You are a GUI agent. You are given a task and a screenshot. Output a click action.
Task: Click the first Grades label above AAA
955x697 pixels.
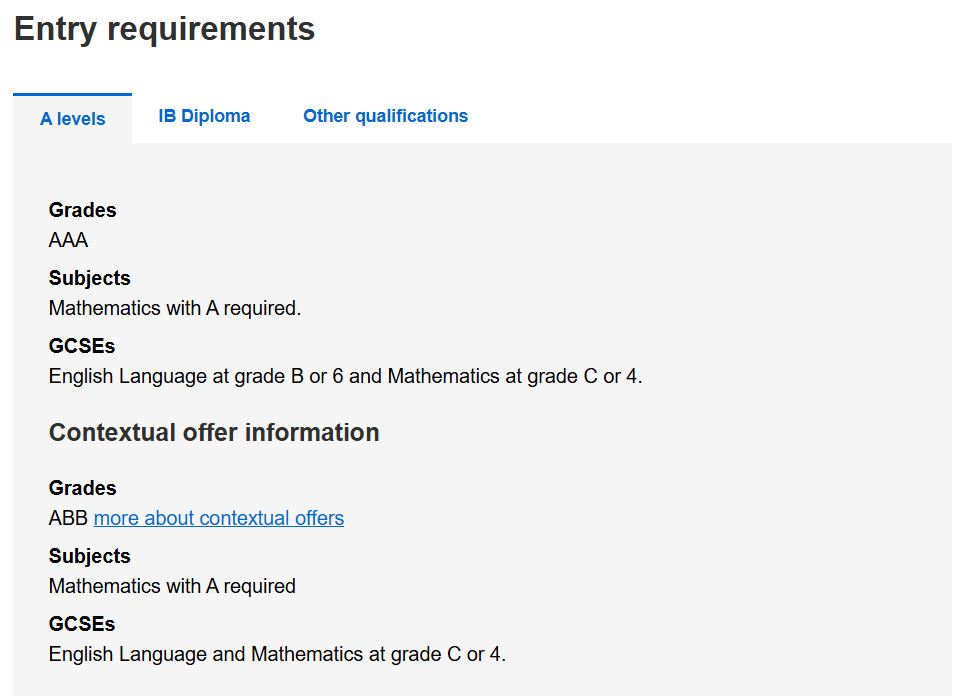(82, 210)
